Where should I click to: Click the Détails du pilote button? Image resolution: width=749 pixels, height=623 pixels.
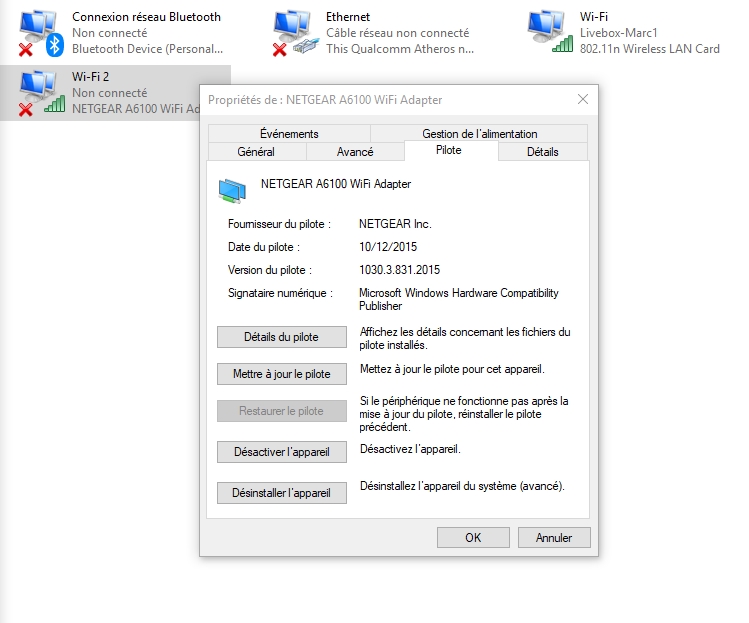(282, 337)
